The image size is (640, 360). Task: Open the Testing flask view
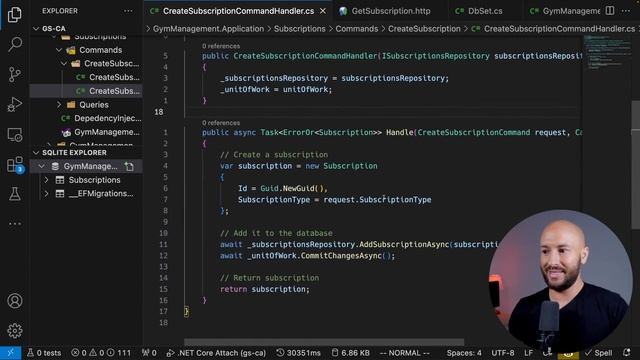coord(15,194)
